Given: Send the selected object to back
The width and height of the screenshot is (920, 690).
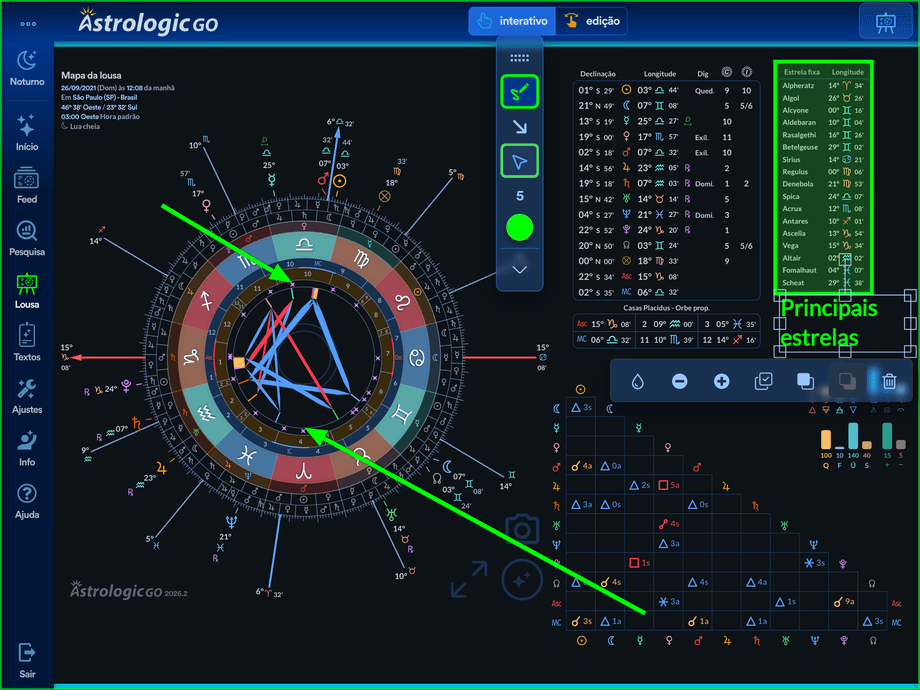Looking at the screenshot, I should click(847, 381).
